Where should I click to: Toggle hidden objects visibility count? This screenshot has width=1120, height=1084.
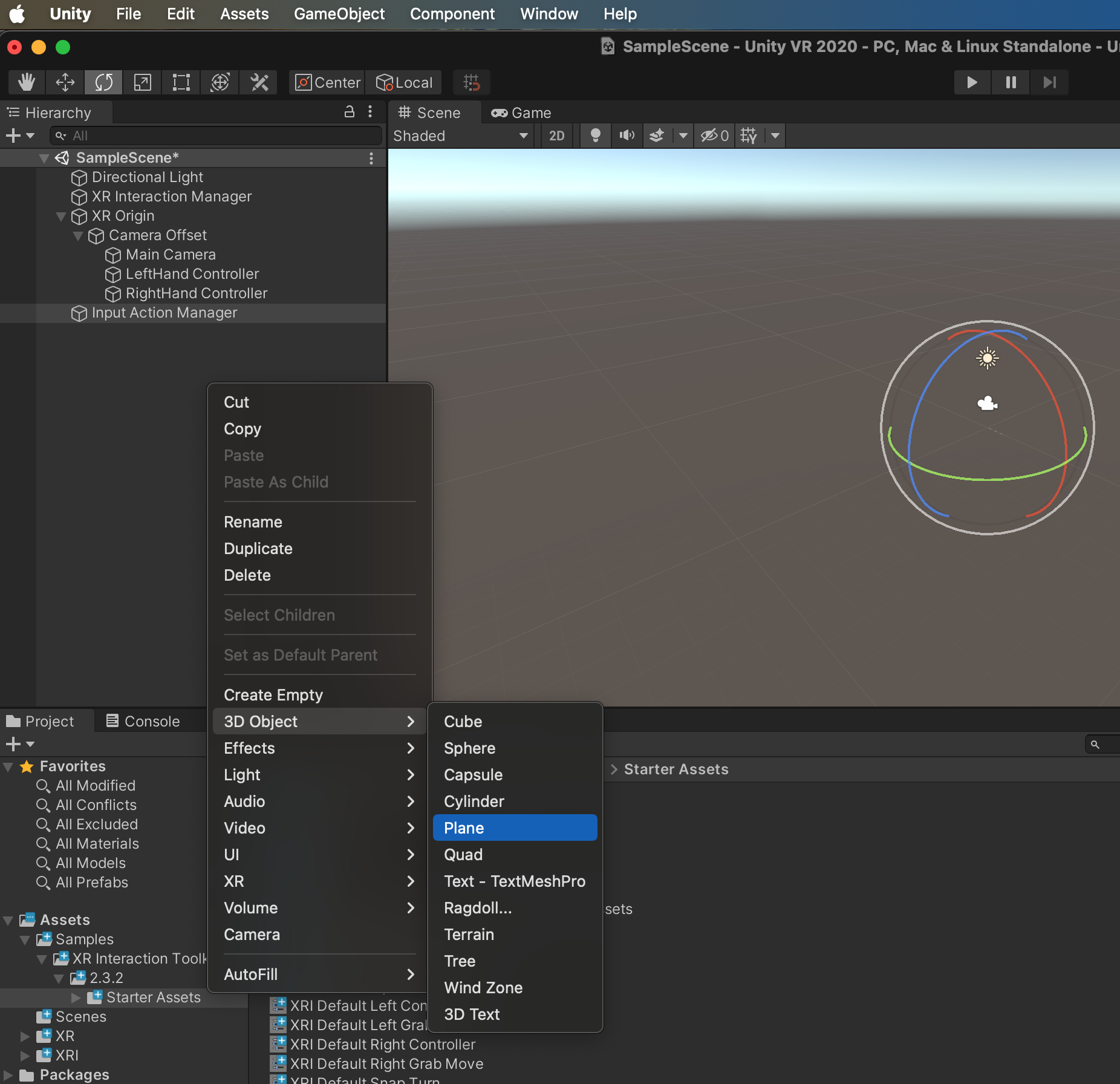715,135
